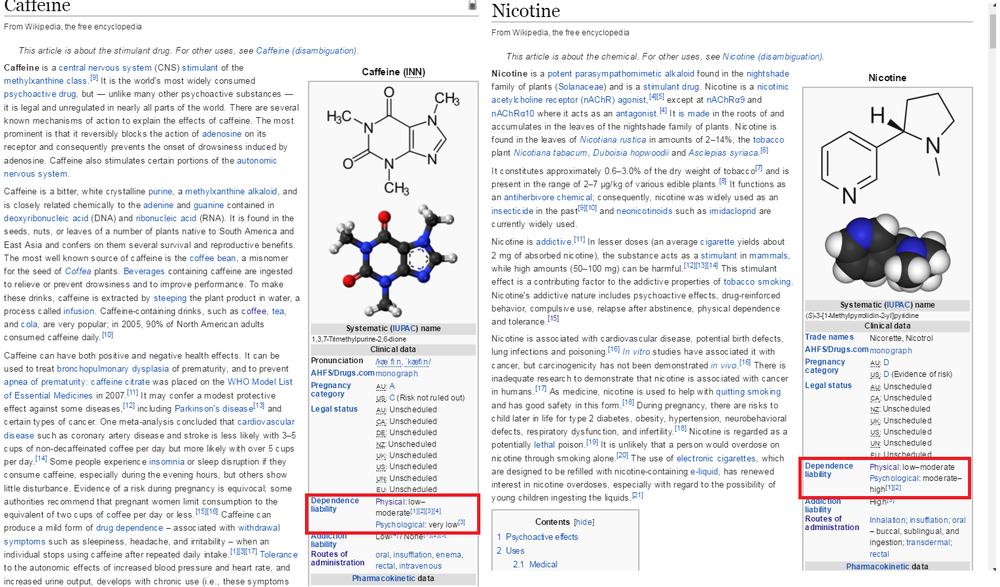Click the electronic cigarettes link
Image resolution: width=1000 pixels, height=587 pixels.
pos(716,458)
